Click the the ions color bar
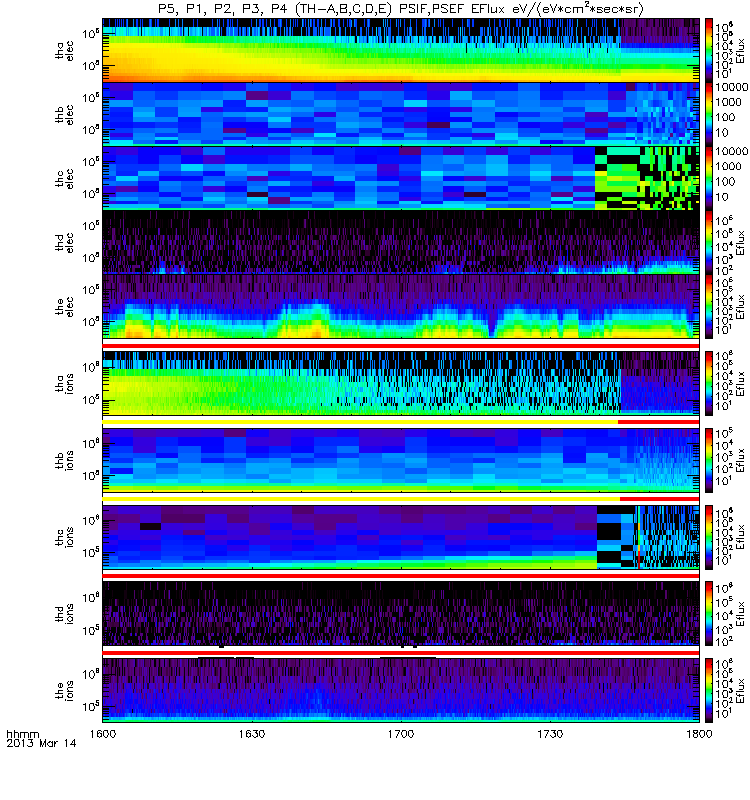The height and width of the screenshot is (800, 750). (709, 690)
